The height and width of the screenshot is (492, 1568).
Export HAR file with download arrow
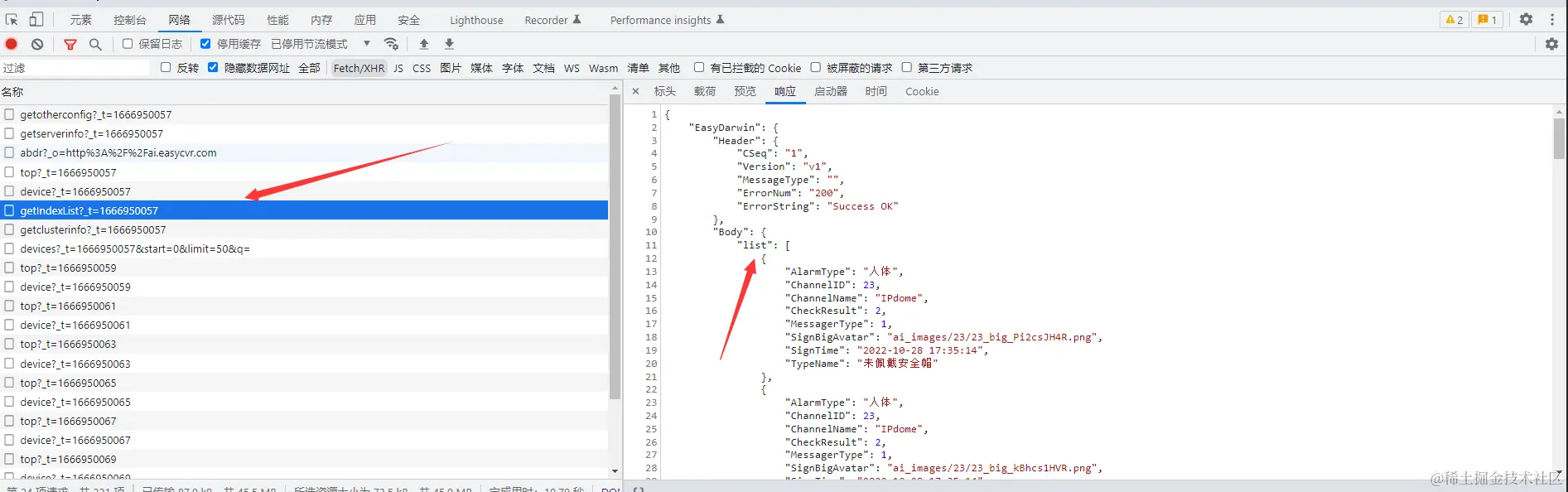449,44
